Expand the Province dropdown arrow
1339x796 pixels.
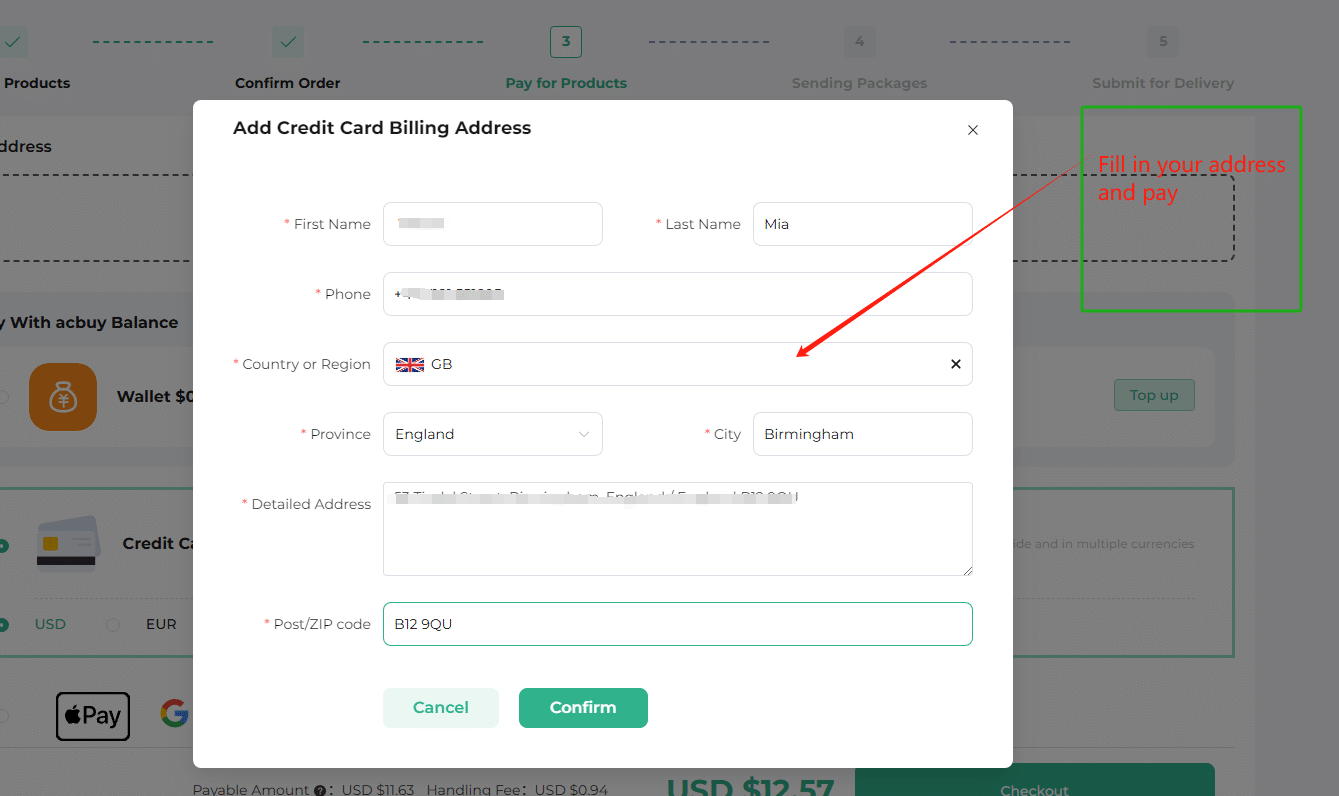[x=584, y=434]
